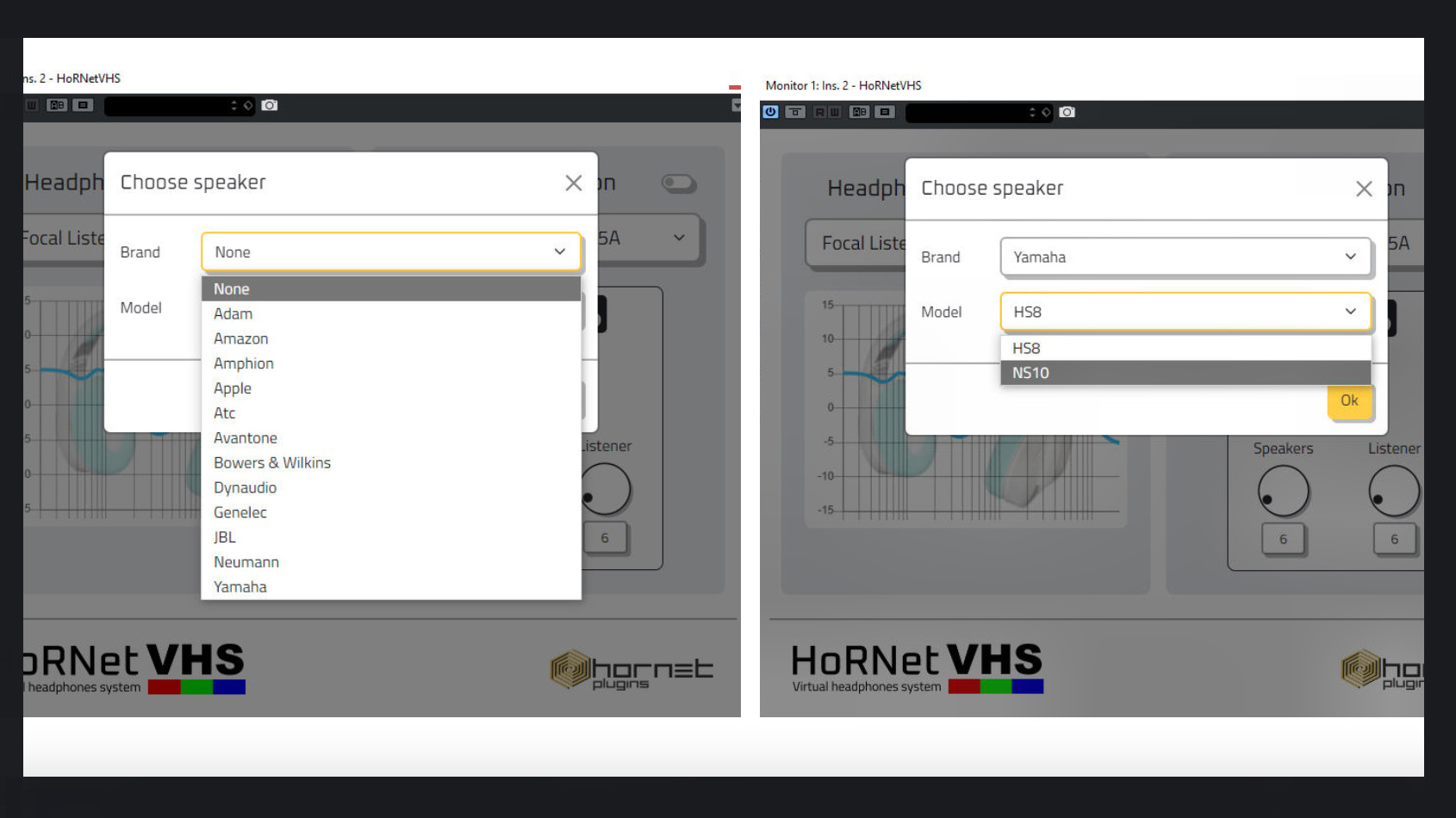Click the A/B compare icon in the right window
1456x818 pixels.
859,112
